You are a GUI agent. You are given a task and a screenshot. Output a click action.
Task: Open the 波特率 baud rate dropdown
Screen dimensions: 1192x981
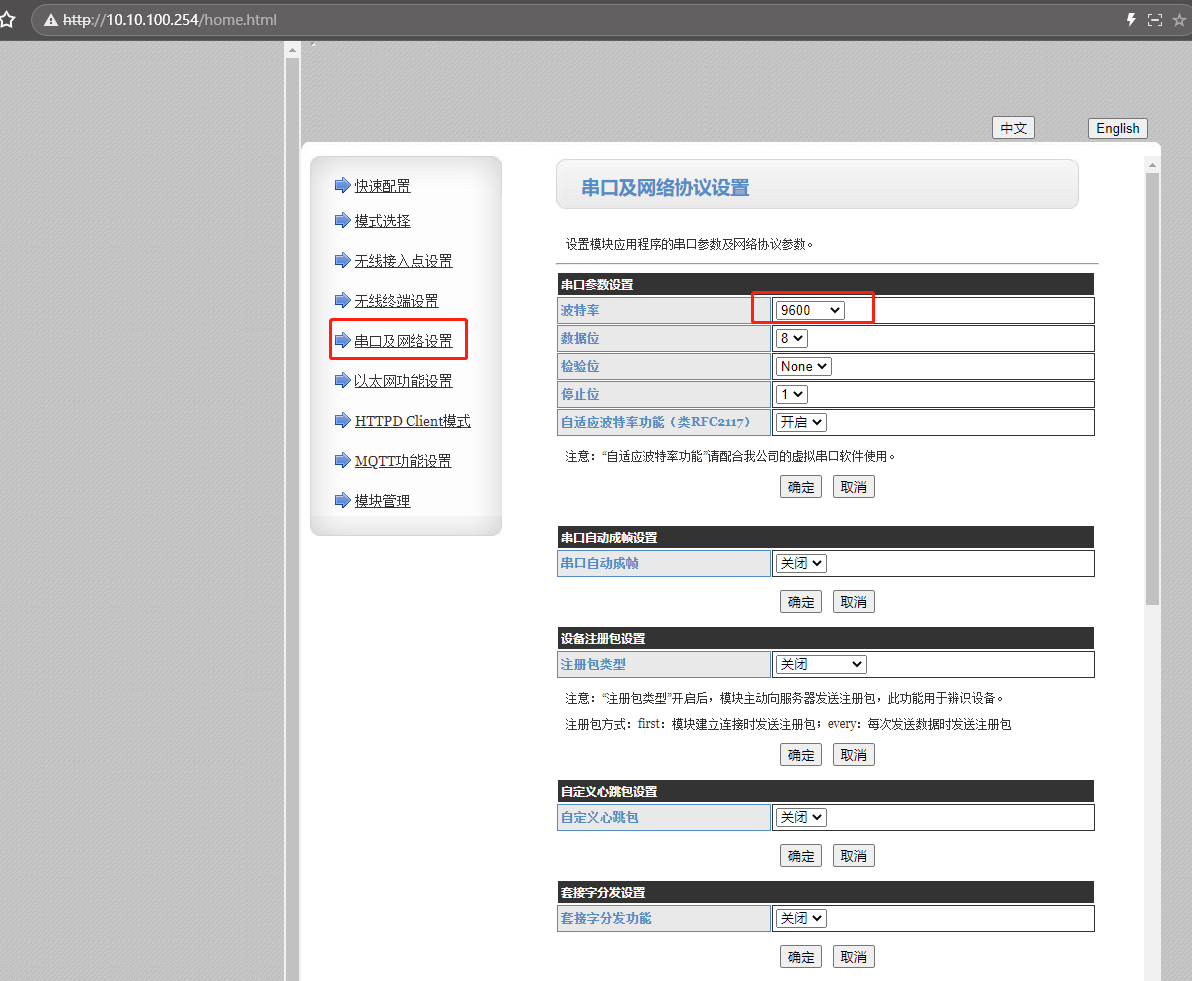tap(810, 310)
